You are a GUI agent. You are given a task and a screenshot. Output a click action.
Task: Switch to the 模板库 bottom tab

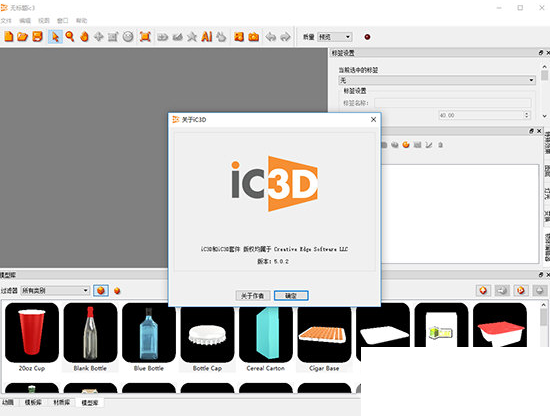pyautogui.click(x=33, y=402)
